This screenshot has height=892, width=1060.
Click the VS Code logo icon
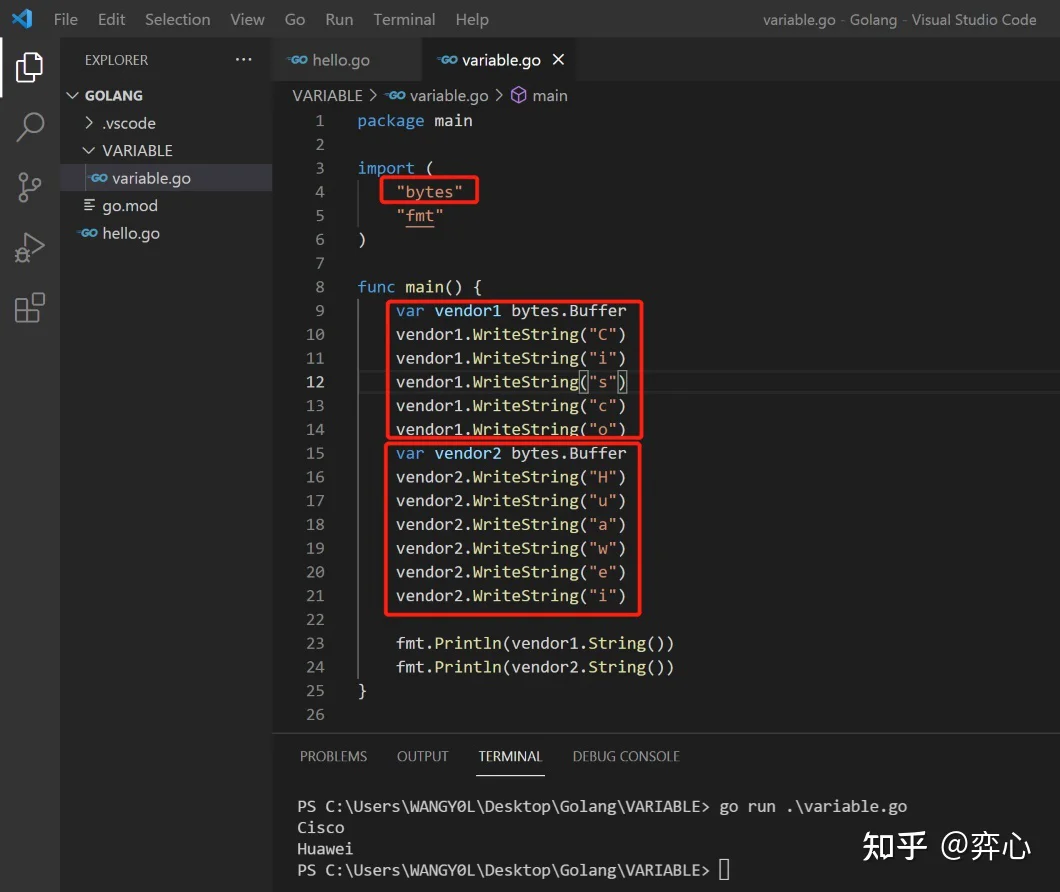tap(22, 18)
